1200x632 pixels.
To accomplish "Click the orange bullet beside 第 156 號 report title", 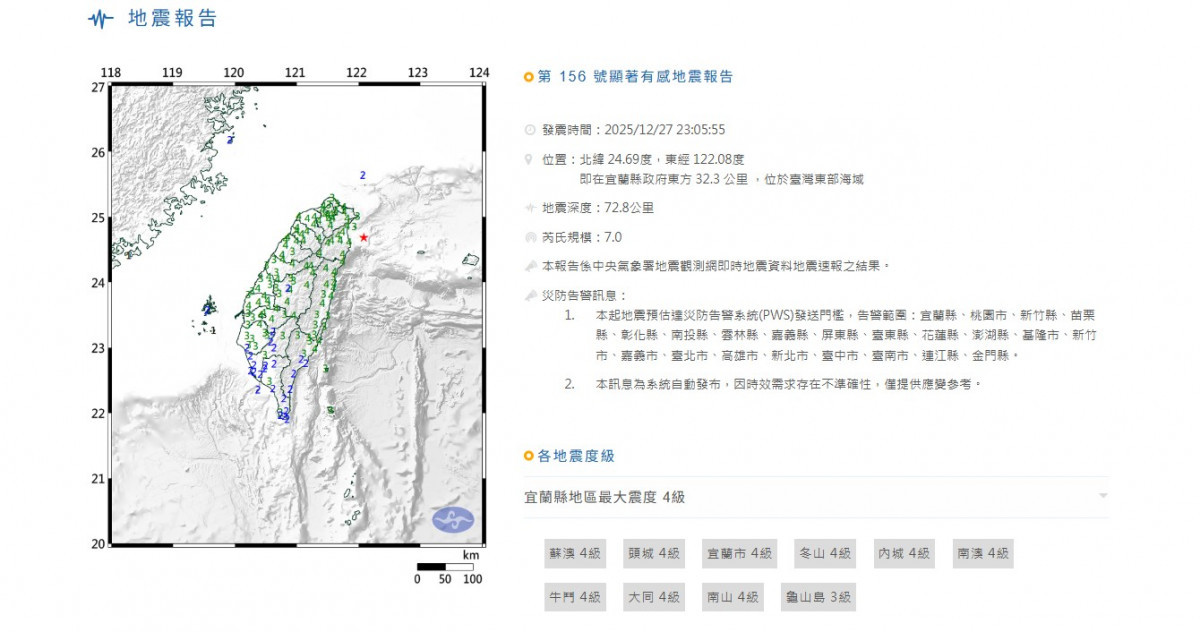I will pyautogui.click(x=528, y=77).
